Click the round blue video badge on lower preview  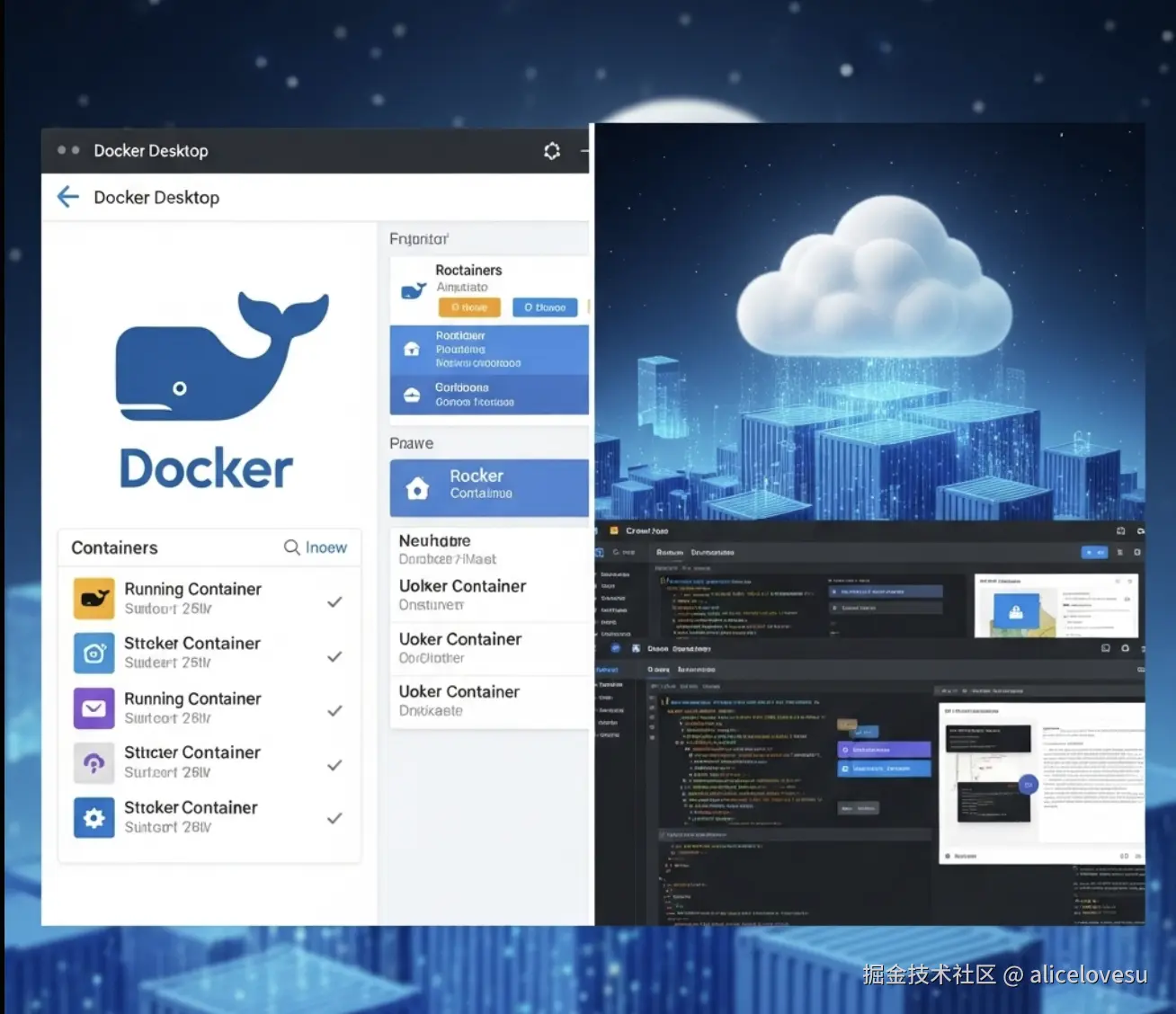[x=1028, y=785]
